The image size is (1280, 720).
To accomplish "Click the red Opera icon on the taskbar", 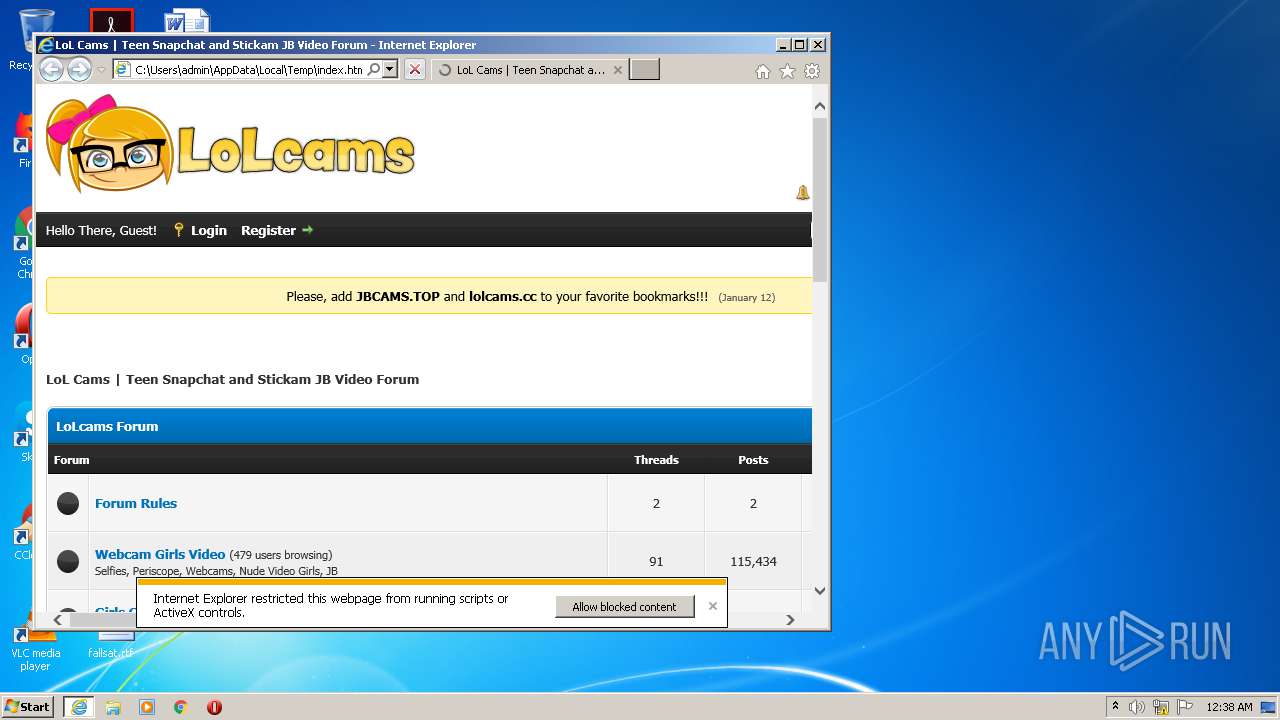I will pos(214,707).
